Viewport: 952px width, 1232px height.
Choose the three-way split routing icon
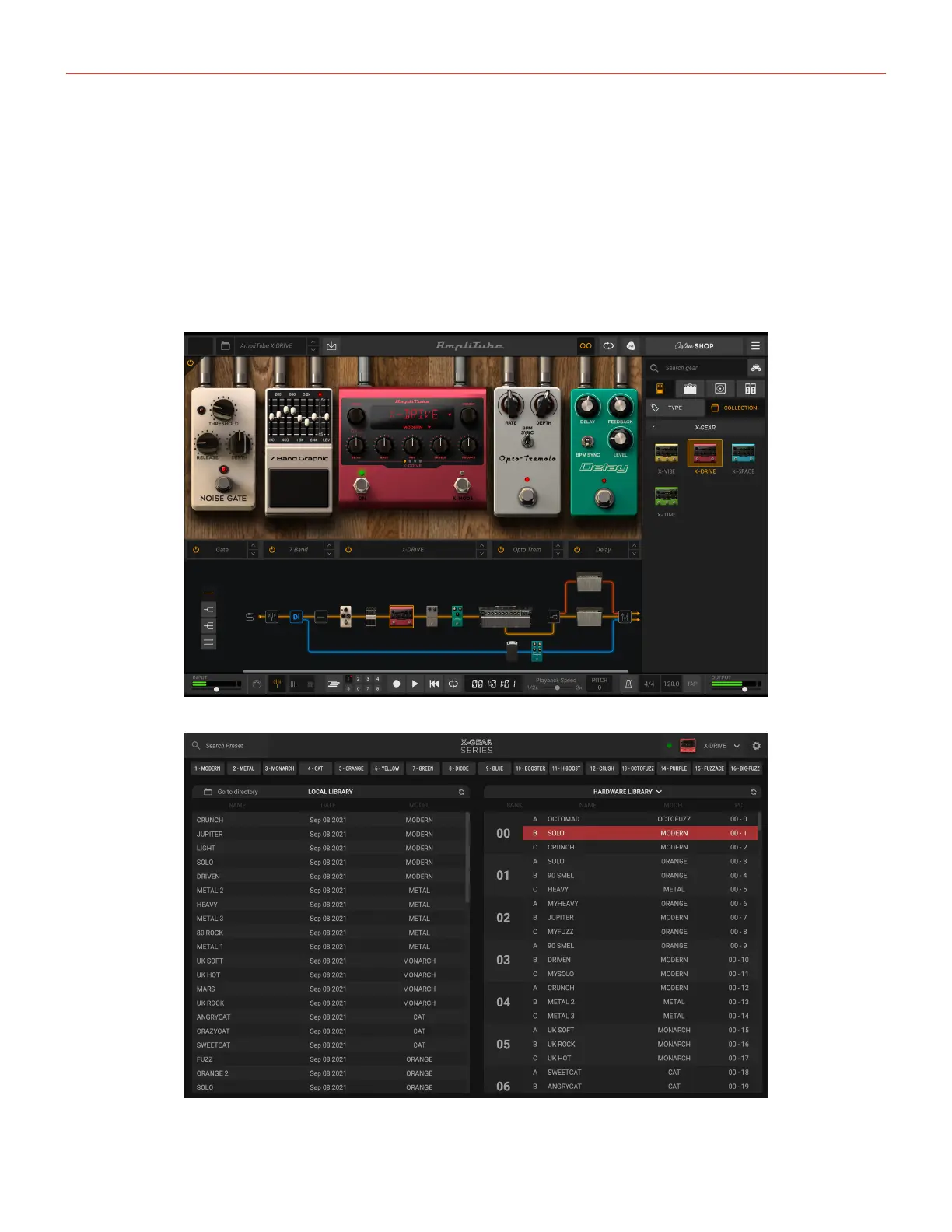pyautogui.click(x=208, y=626)
